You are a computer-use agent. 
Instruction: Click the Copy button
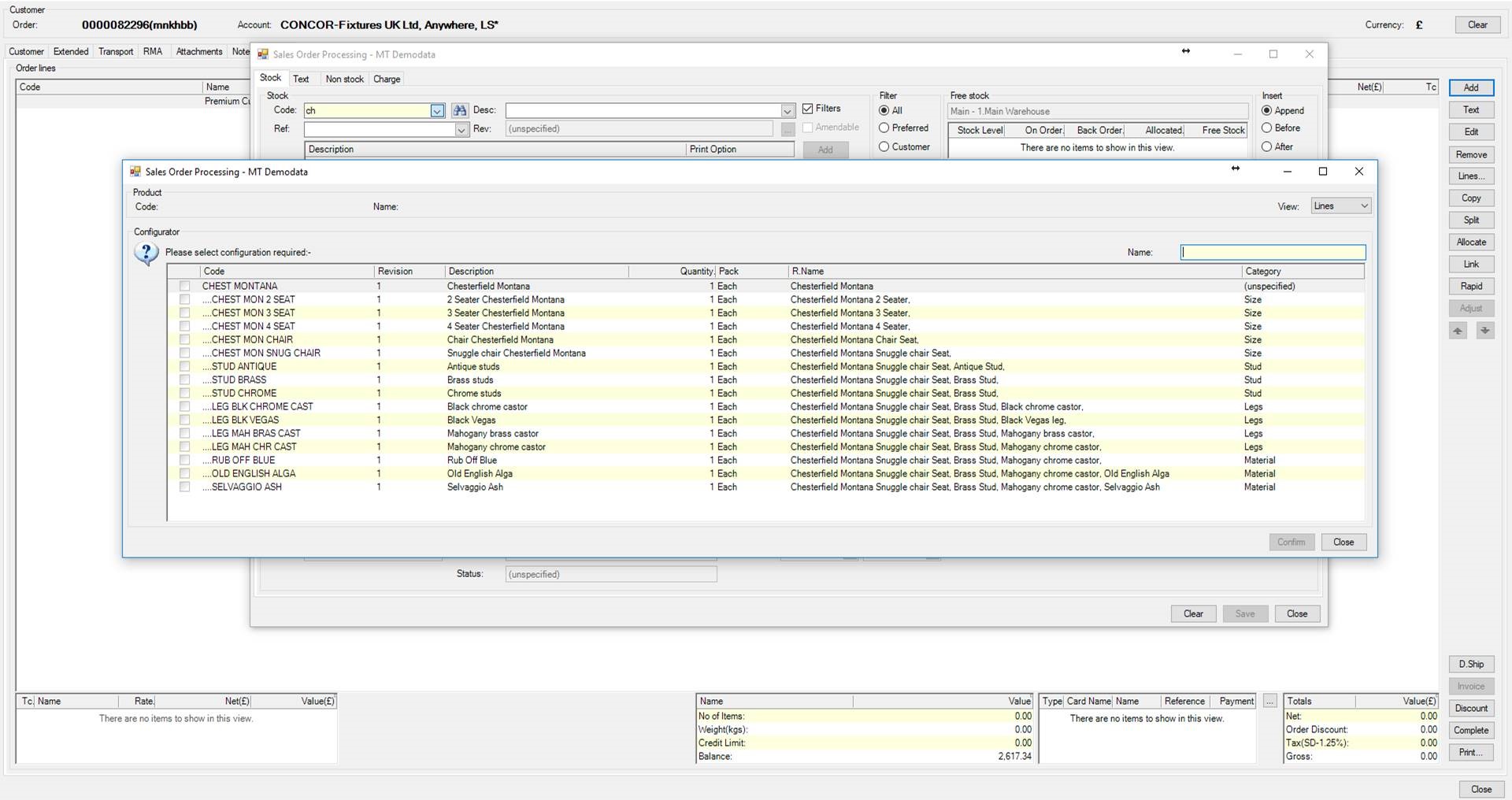pos(1471,198)
